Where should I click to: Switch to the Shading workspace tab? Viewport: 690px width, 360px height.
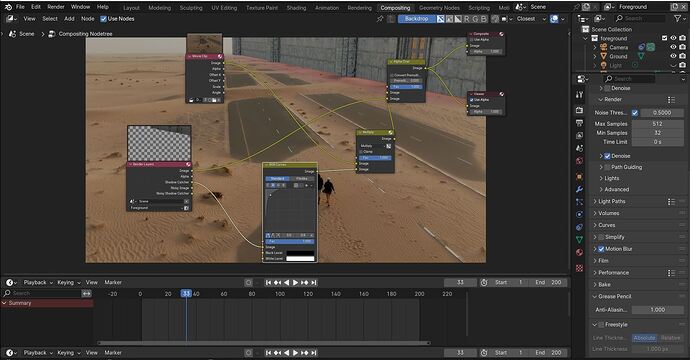(296, 8)
